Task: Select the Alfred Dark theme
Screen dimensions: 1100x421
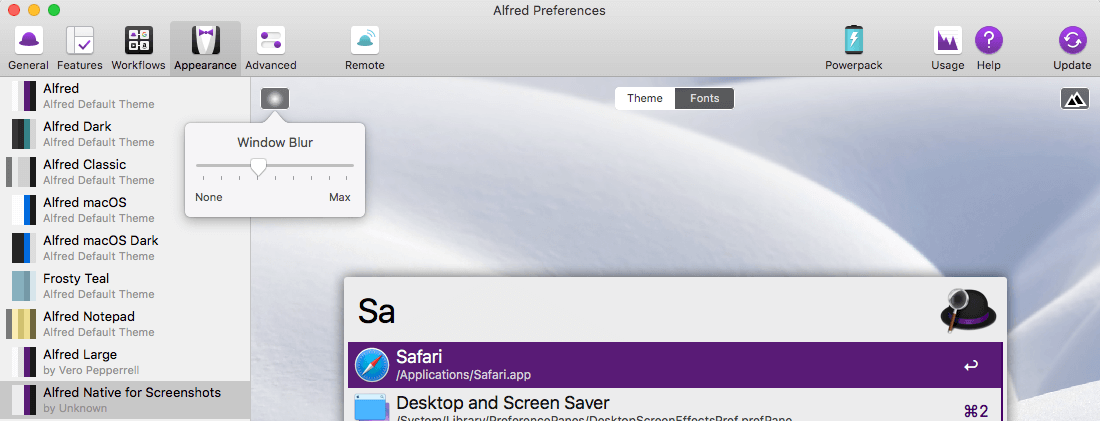Action: coord(125,134)
